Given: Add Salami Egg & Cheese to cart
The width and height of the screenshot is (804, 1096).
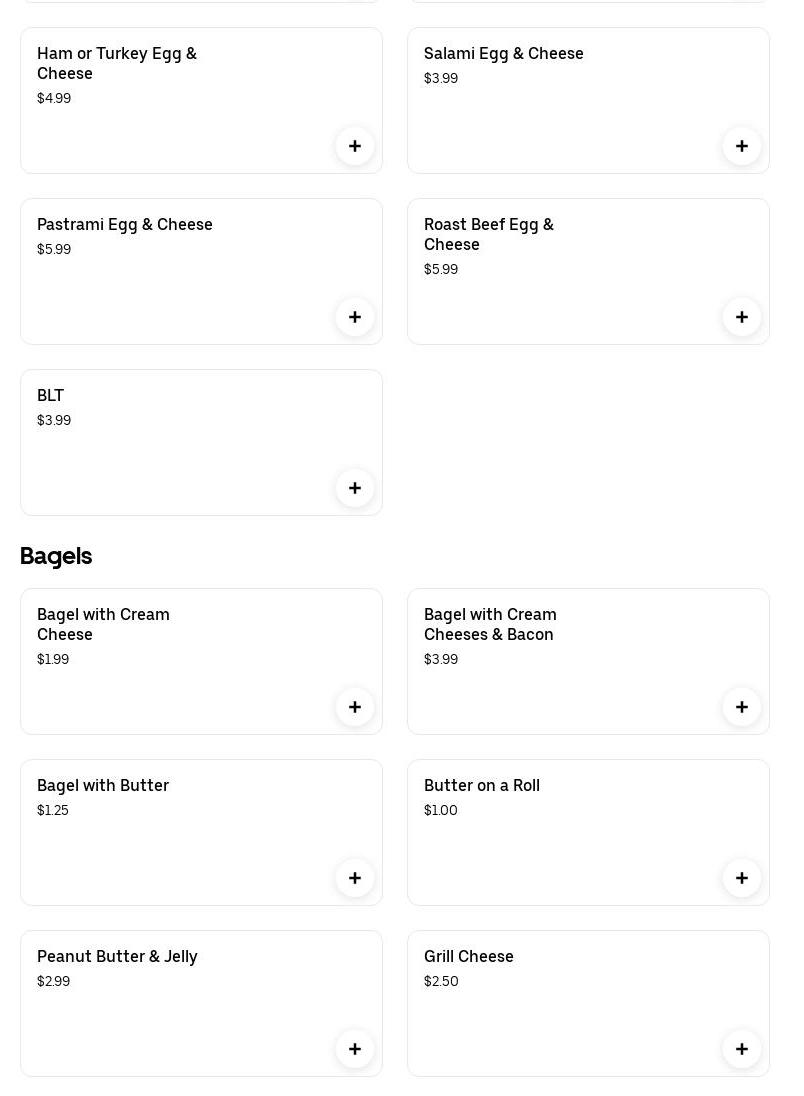Looking at the screenshot, I should (x=742, y=146).
